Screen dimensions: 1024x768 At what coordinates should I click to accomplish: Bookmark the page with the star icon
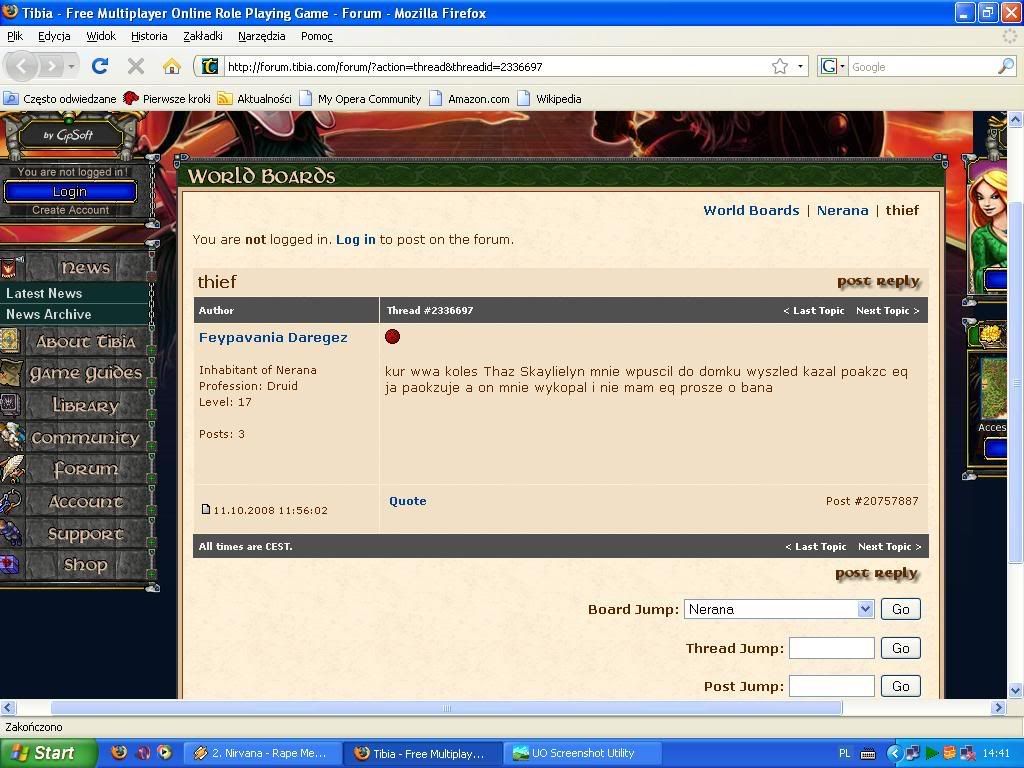click(x=780, y=66)
